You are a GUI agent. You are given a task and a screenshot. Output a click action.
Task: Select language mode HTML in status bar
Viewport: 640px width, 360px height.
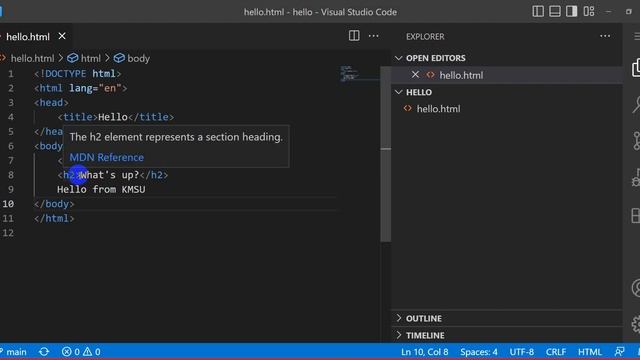[589, 352]
